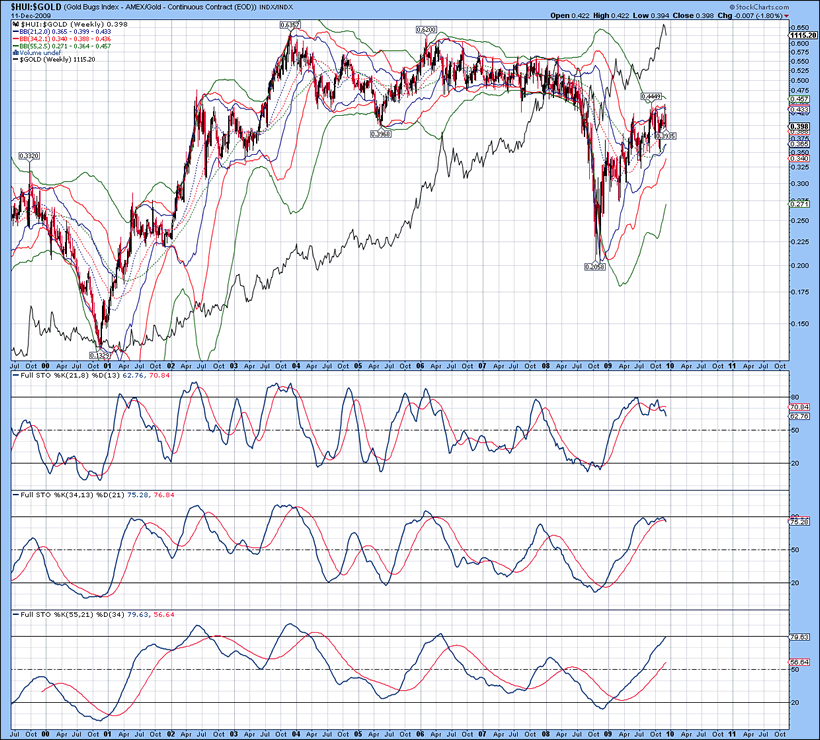Click the $HUI:$GOLD Weekly legend marker
820x740 pixels.
click(13, 25)
